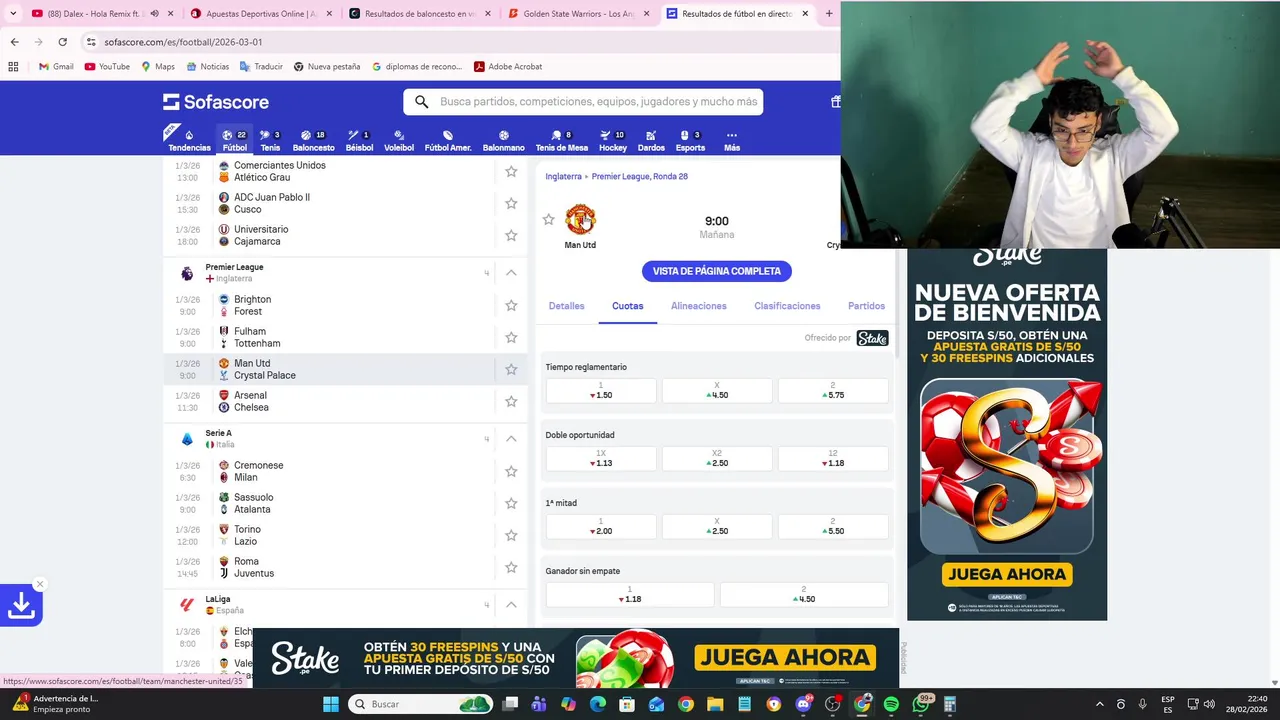Select the Hockey sport icon
Image resolution: width=1280 pixels, height=720 pixels.
click(613, 140)
